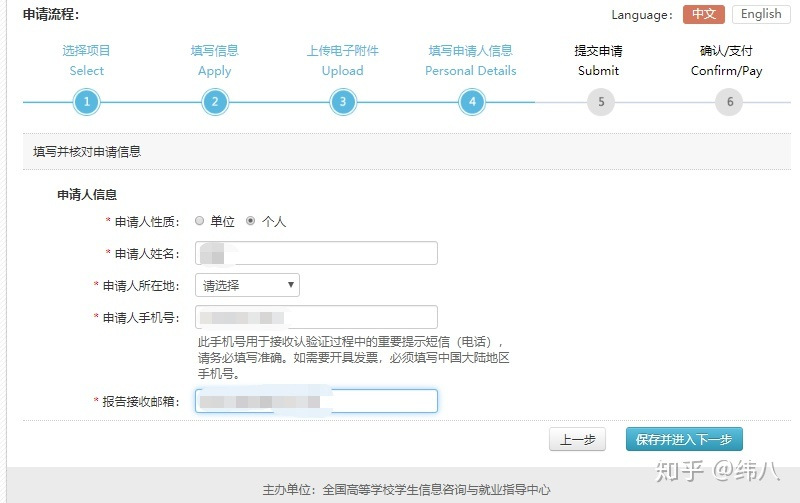Select the 个人 radio button
This screenshot has width=800, height=503.
coord(251,221)
